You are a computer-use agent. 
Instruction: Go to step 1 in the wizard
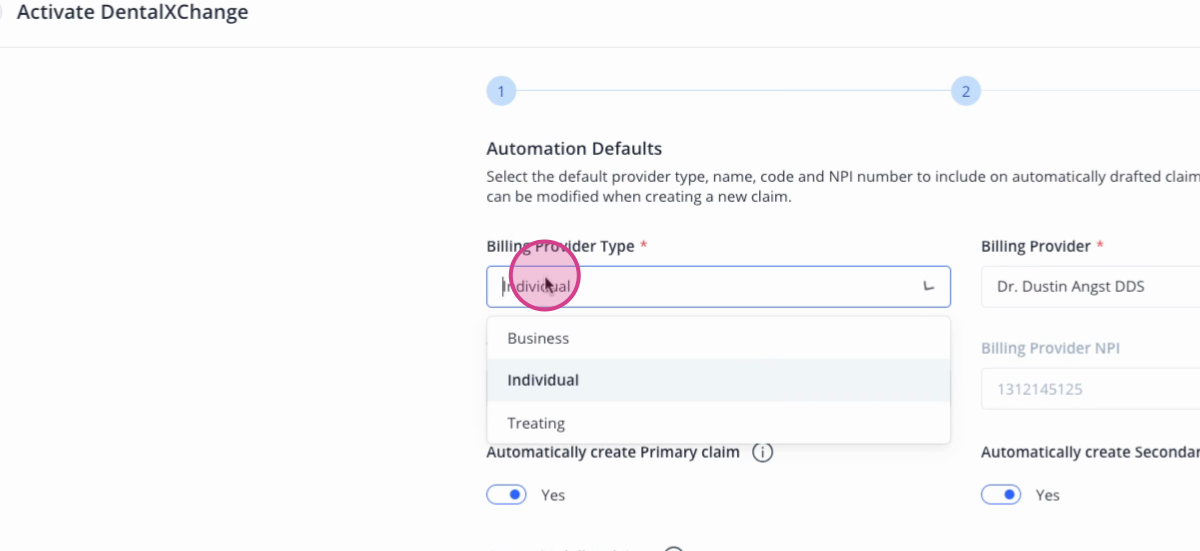[501, 92]
